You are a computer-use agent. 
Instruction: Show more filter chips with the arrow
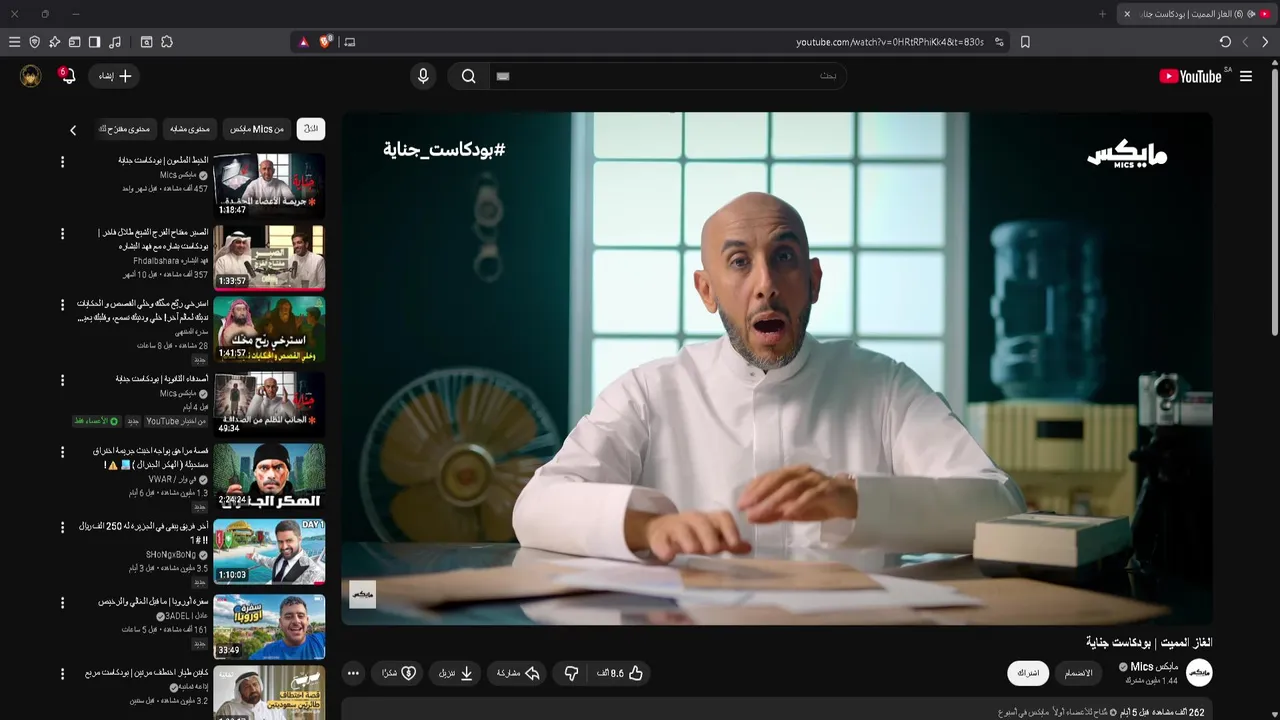(x=73, y=130)
